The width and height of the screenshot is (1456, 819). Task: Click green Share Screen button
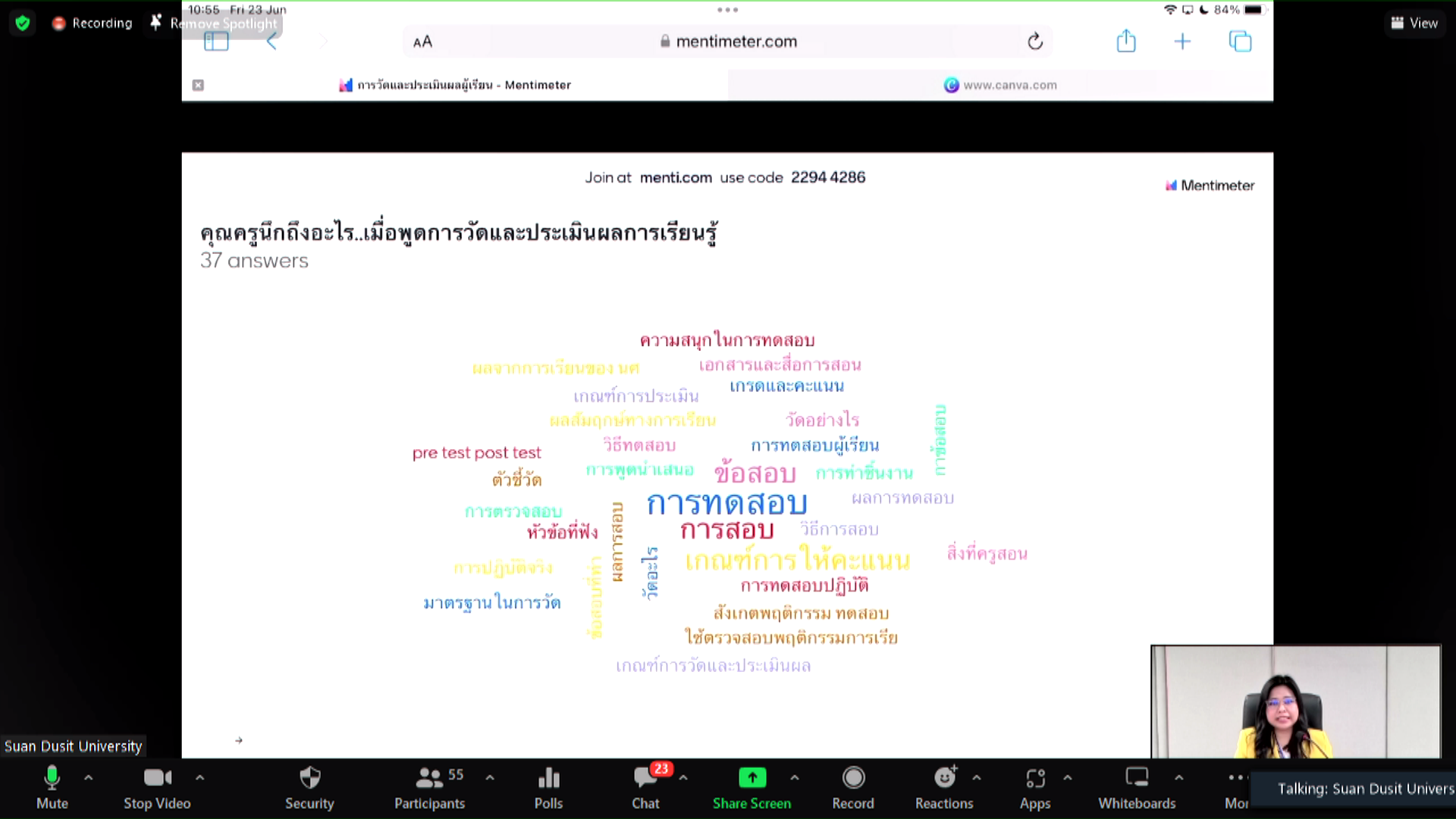click(x=752, y=787)
